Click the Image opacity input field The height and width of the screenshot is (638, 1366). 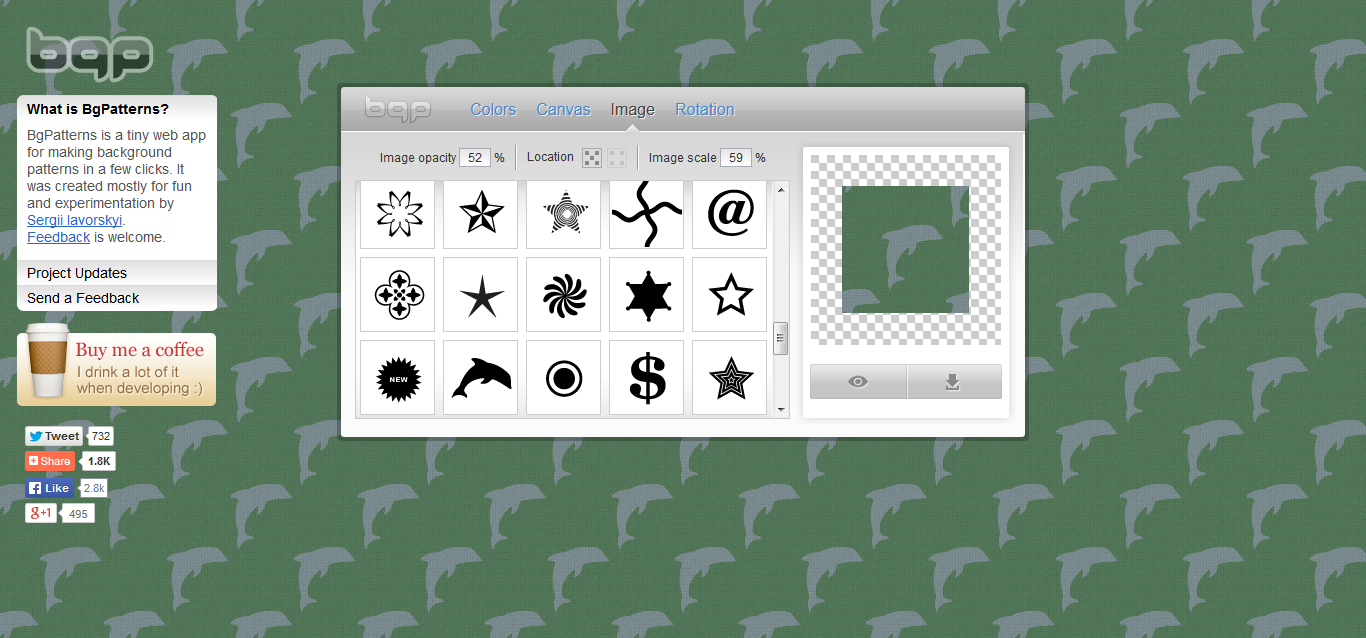475,157
